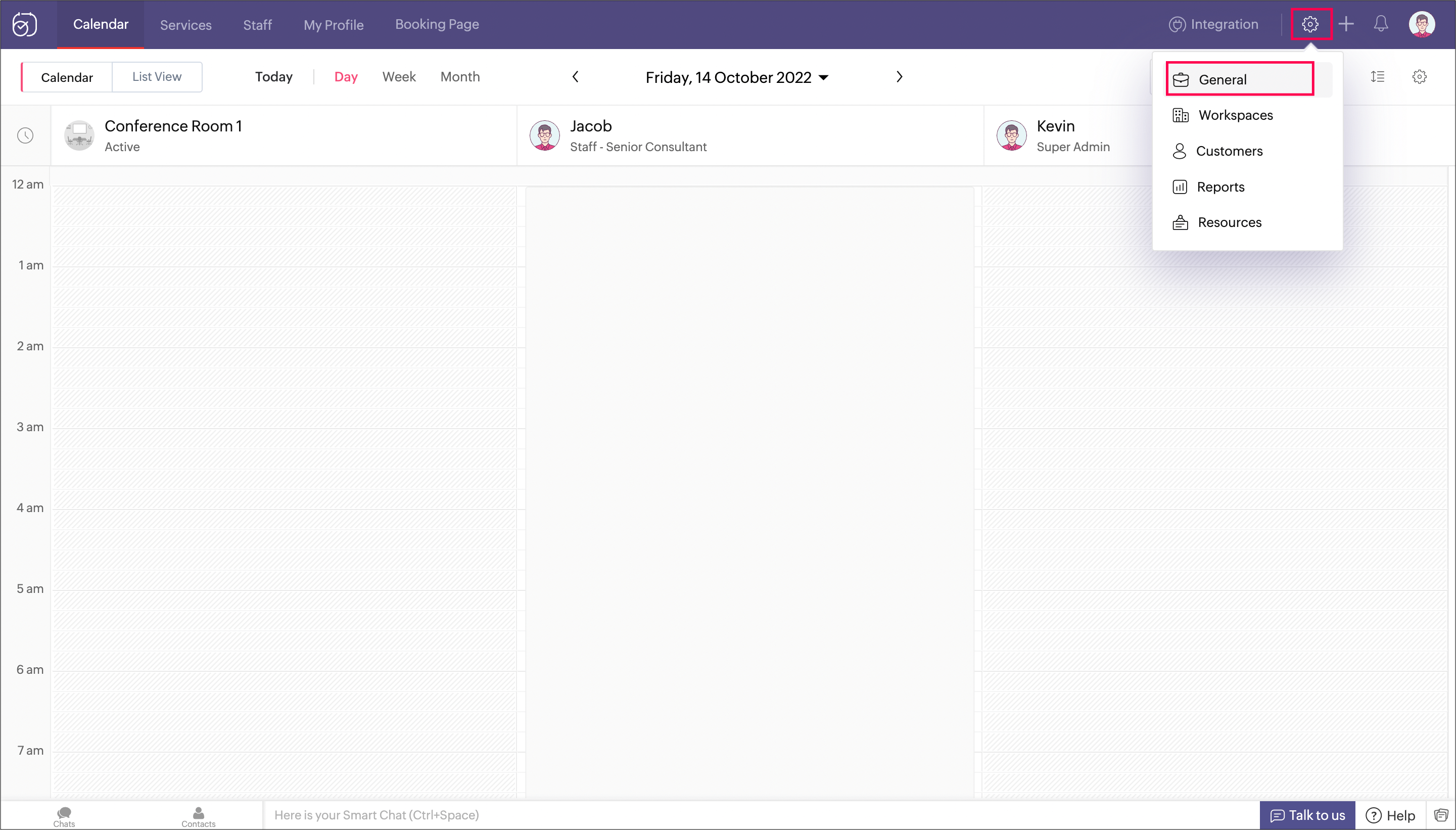This screenshot has height=830, width=1456.
Task: Jump to Today
Action: pos(273,77)
